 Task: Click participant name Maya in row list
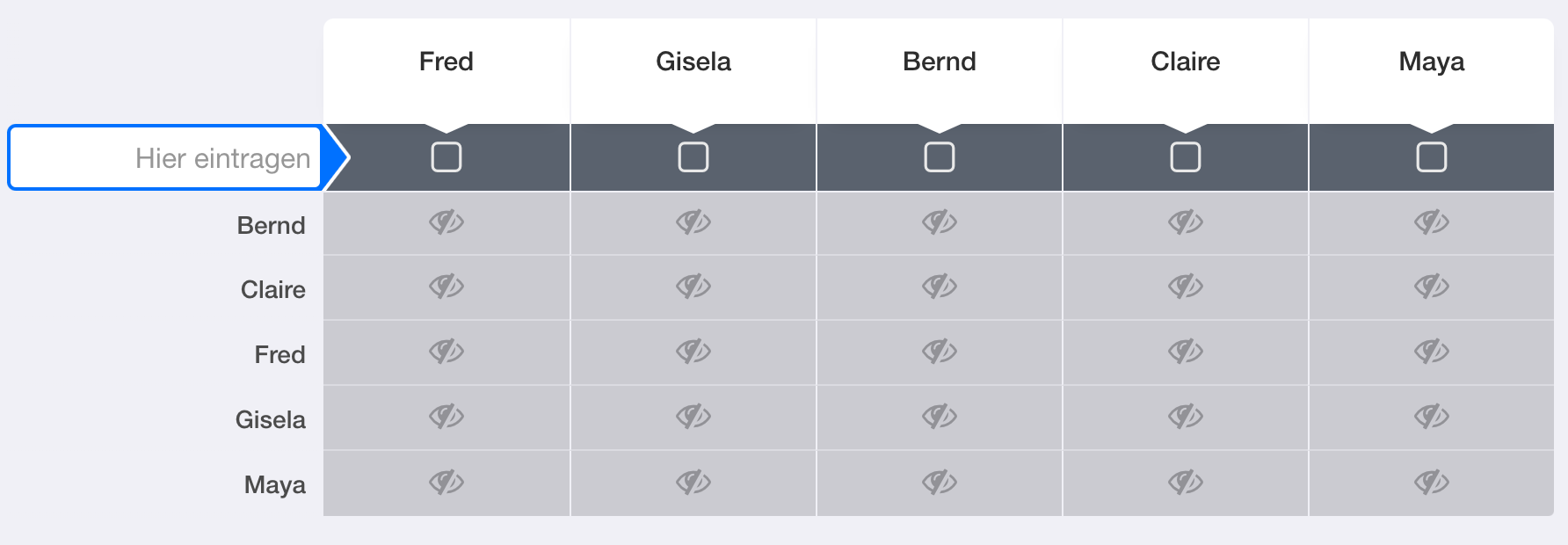point(274,485)
